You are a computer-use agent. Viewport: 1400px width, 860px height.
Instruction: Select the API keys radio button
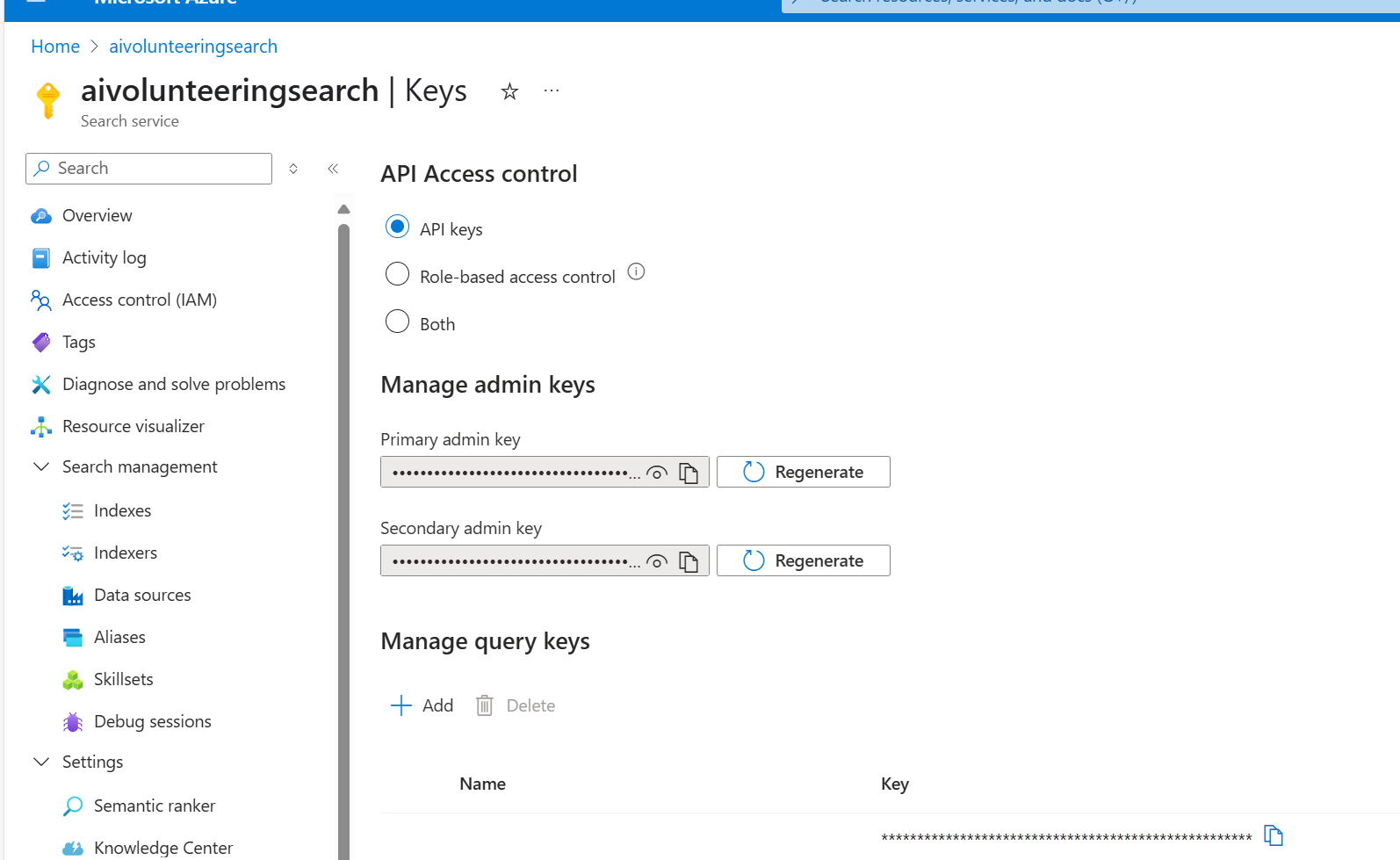tap(398, 227)
